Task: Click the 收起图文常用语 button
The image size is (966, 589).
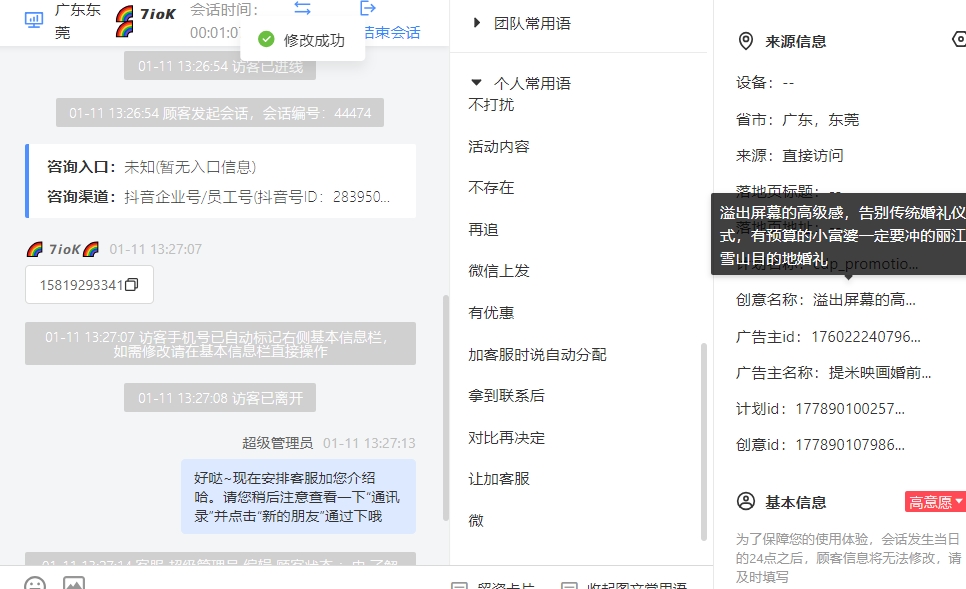Action: click(624, 585)
